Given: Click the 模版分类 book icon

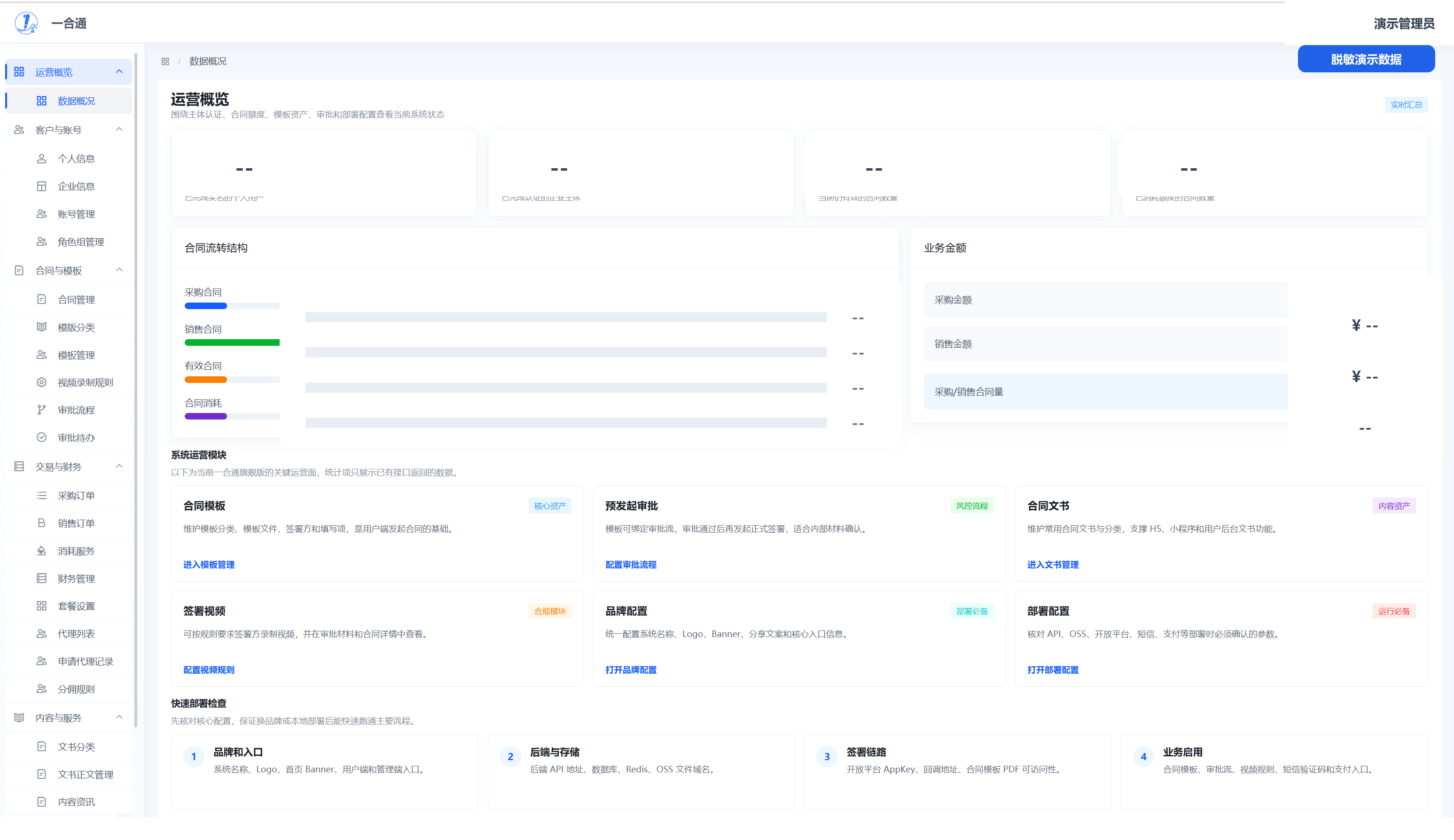Looking at the screenshot, I should point(41,327).
